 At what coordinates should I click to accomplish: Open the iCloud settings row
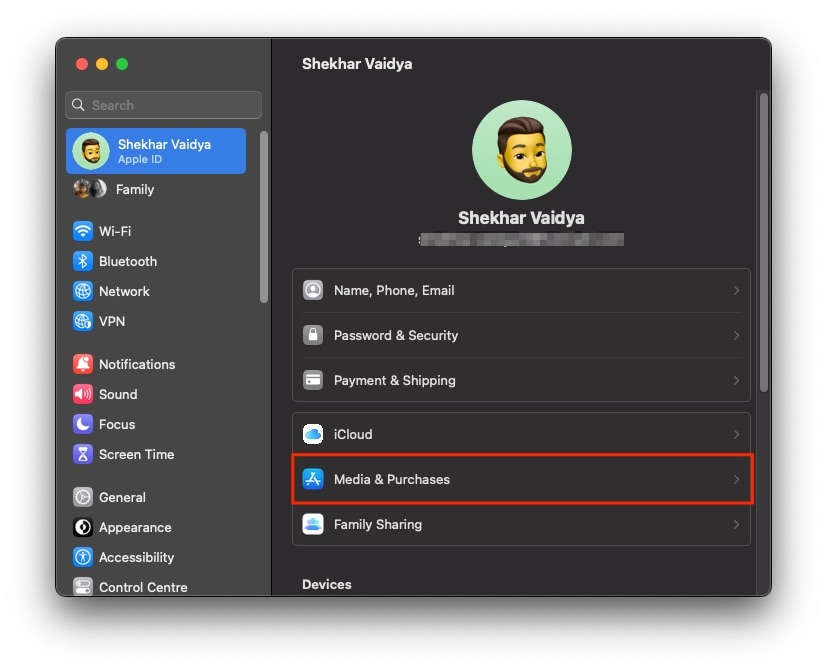point(521,434)
